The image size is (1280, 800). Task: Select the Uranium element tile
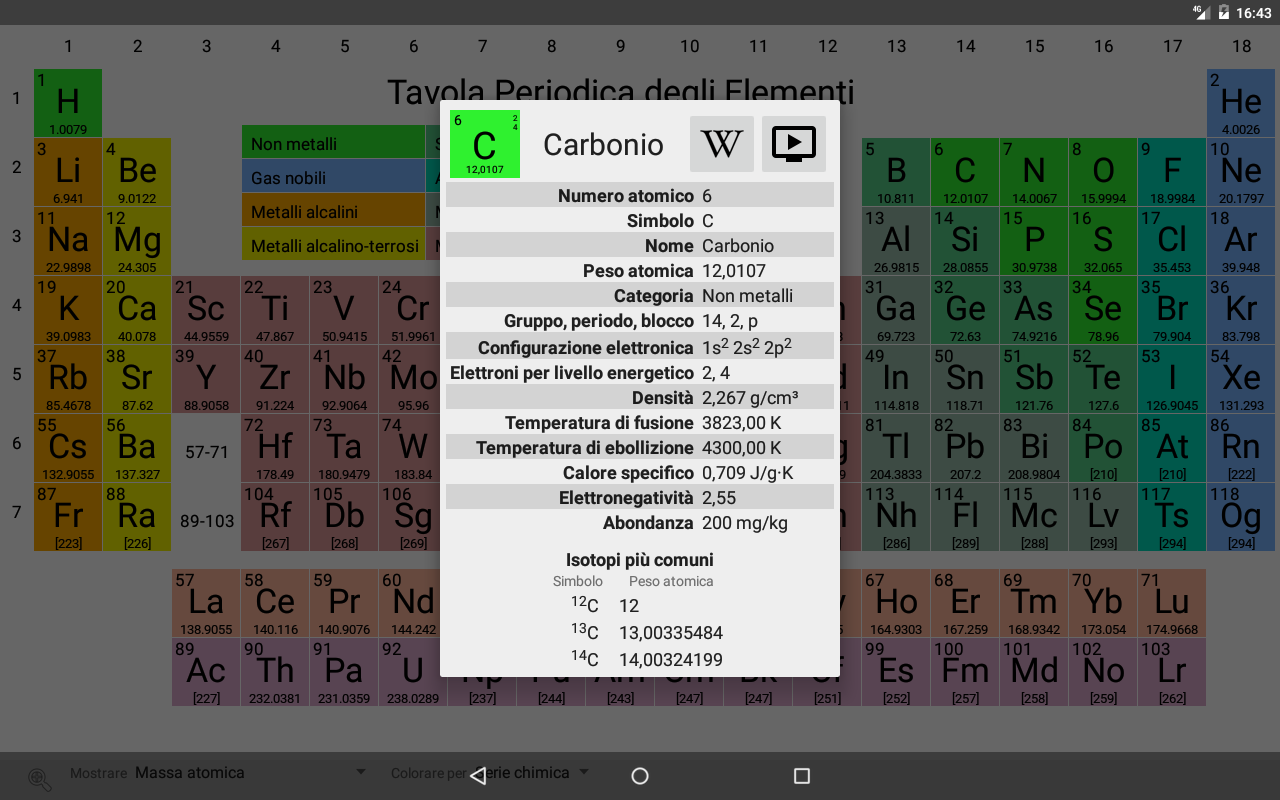pyautogui.click(x=413, y=672)
